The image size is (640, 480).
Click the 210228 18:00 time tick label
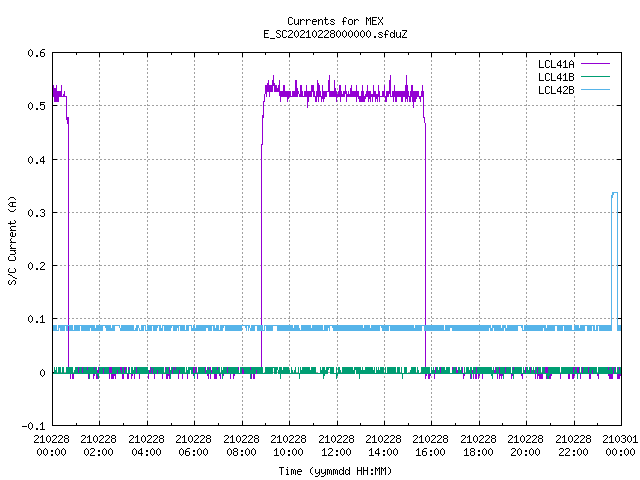pos(478,446)
